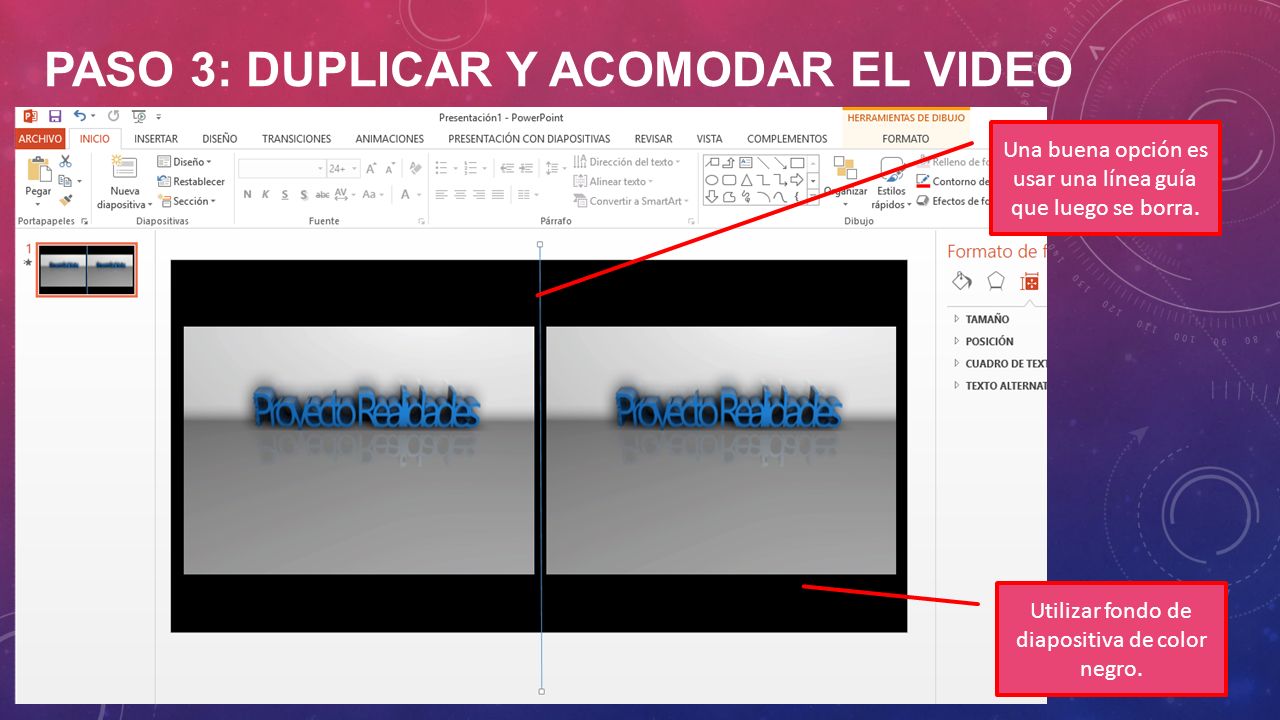The image size is (1280, 720).
Task: Switch to the INSERTAR tab
Action: (156, 139)
